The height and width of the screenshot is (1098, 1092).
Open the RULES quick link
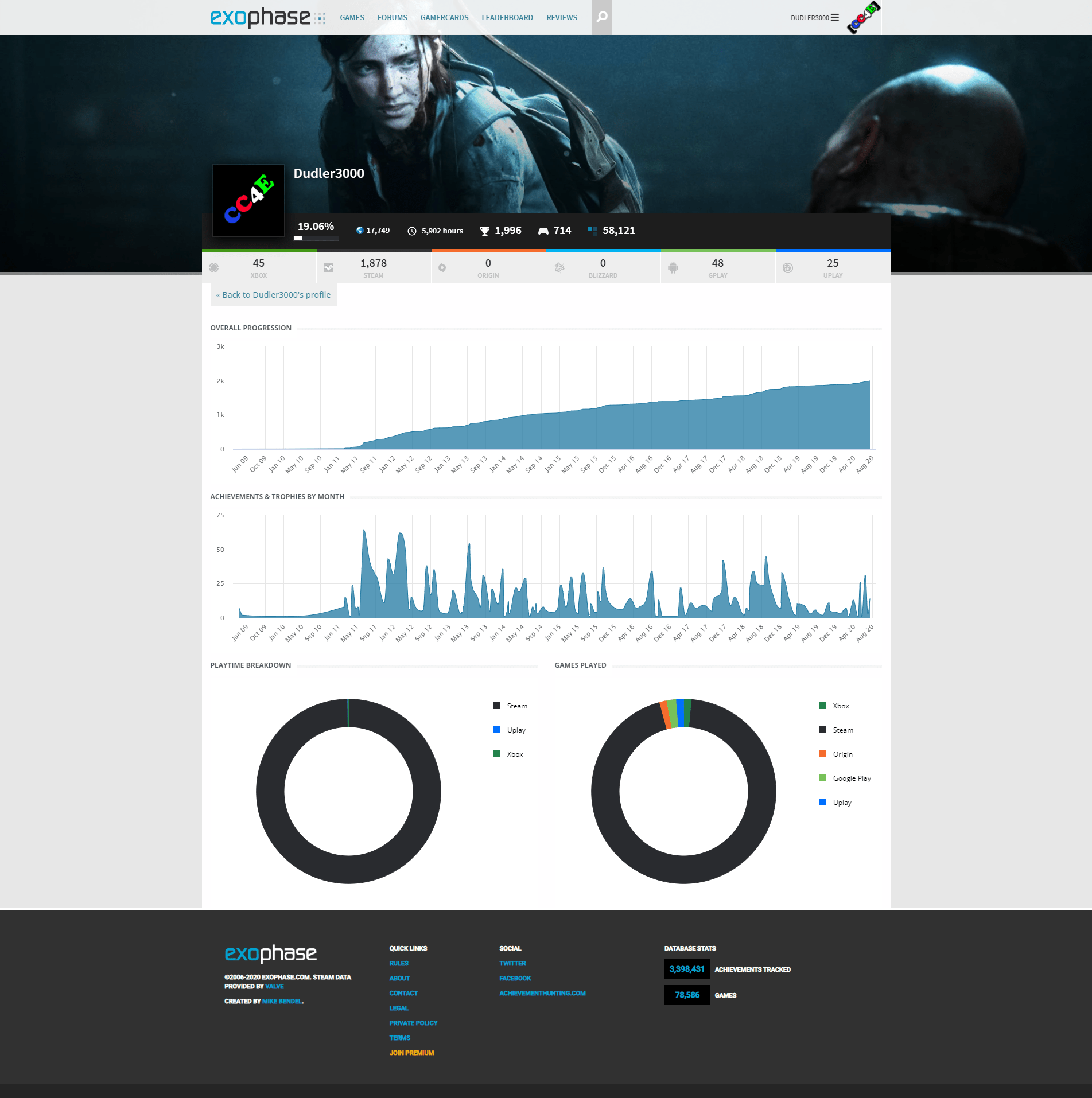(399, 964)
